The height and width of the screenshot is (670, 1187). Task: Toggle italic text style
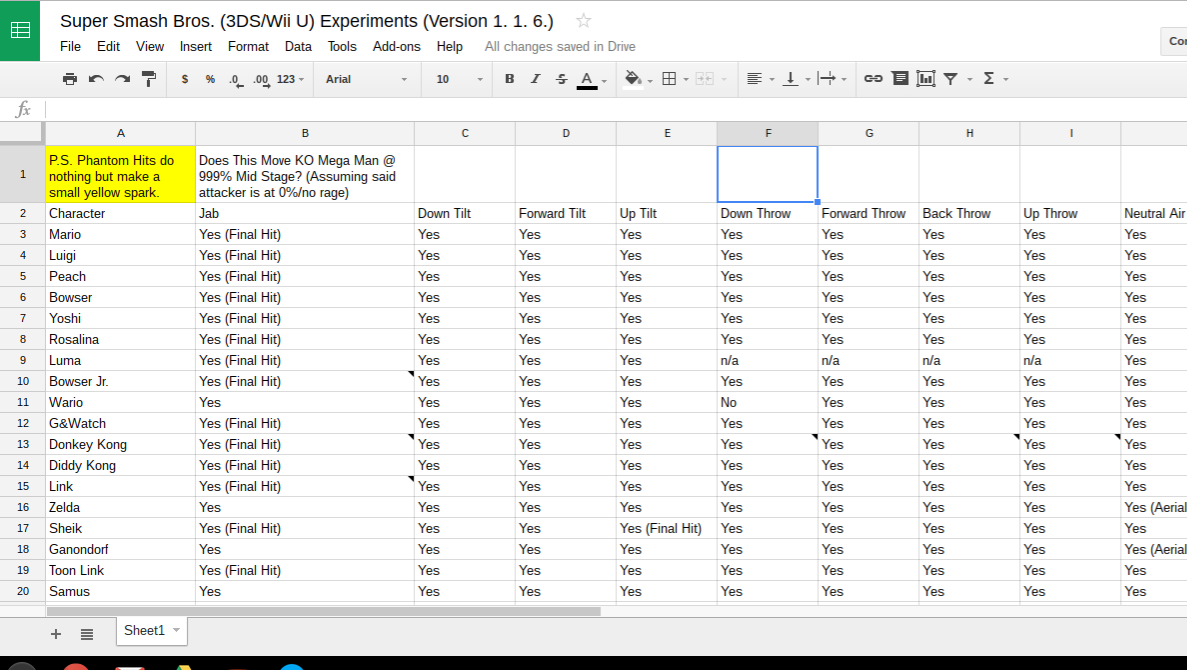pos(535,79)
